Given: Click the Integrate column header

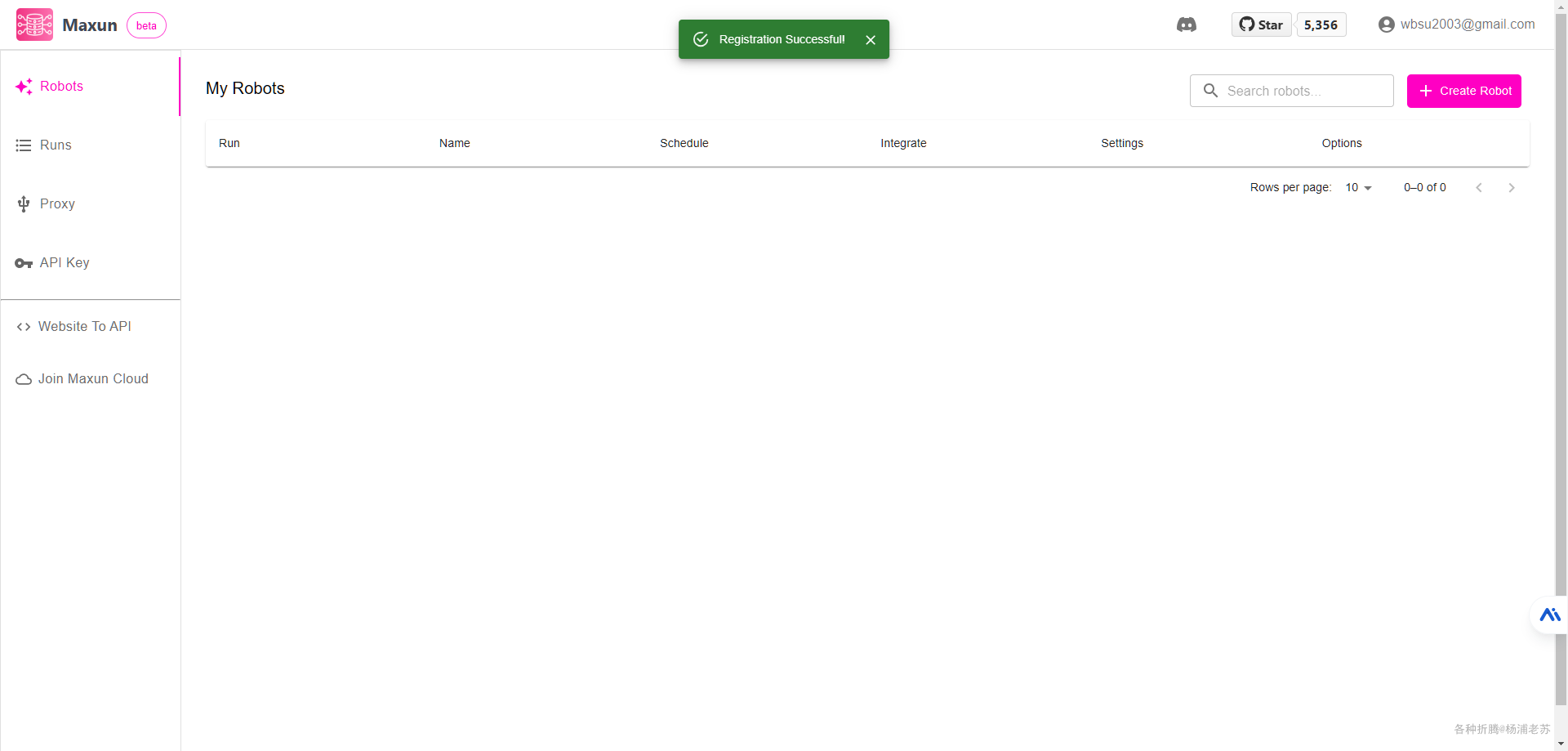Looking at the screenshot, I should [x=903, y=143].
